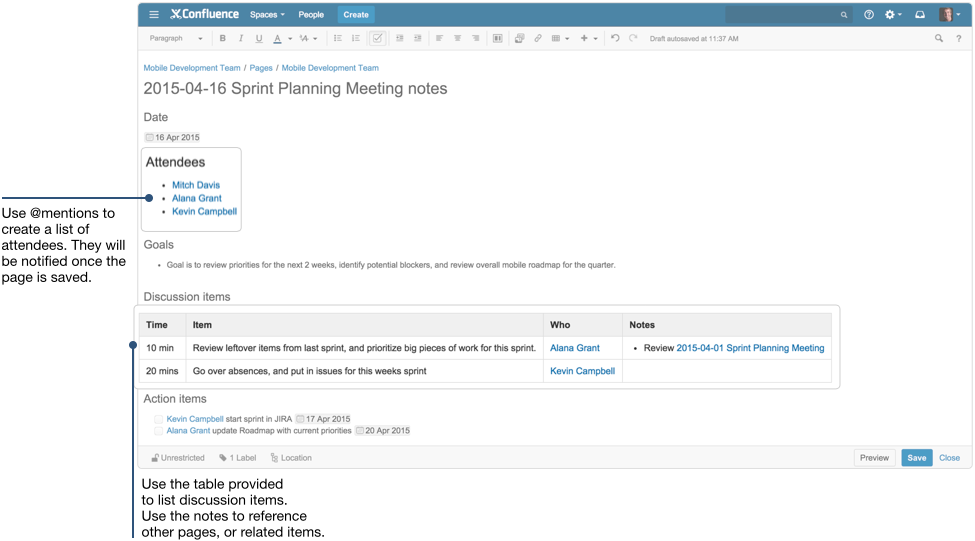975x541 pixels.
Task: Expand the insert more content arrow
Action: (x=596, y=39)
